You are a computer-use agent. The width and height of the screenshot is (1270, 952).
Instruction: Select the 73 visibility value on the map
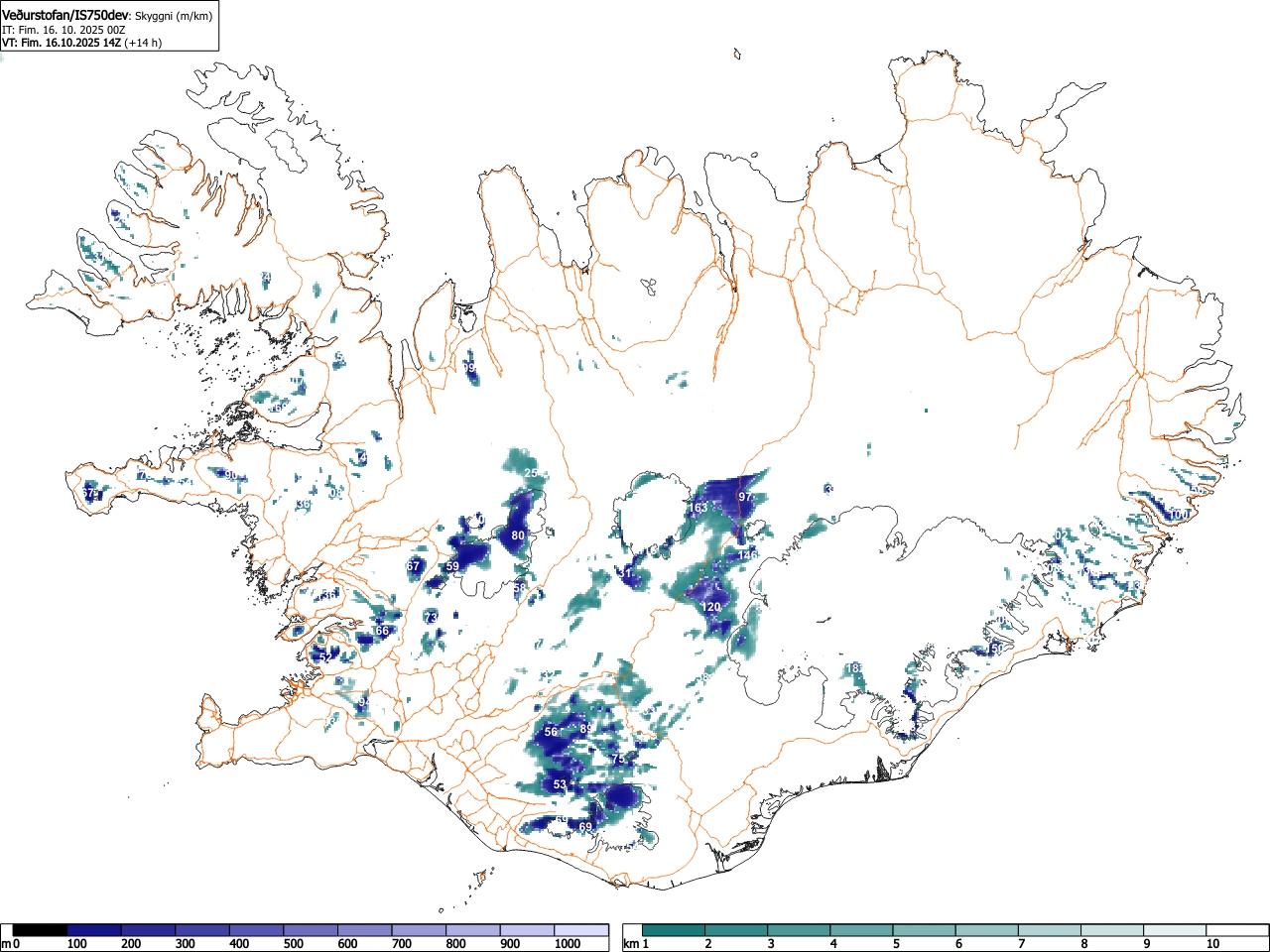pos(431,618)
